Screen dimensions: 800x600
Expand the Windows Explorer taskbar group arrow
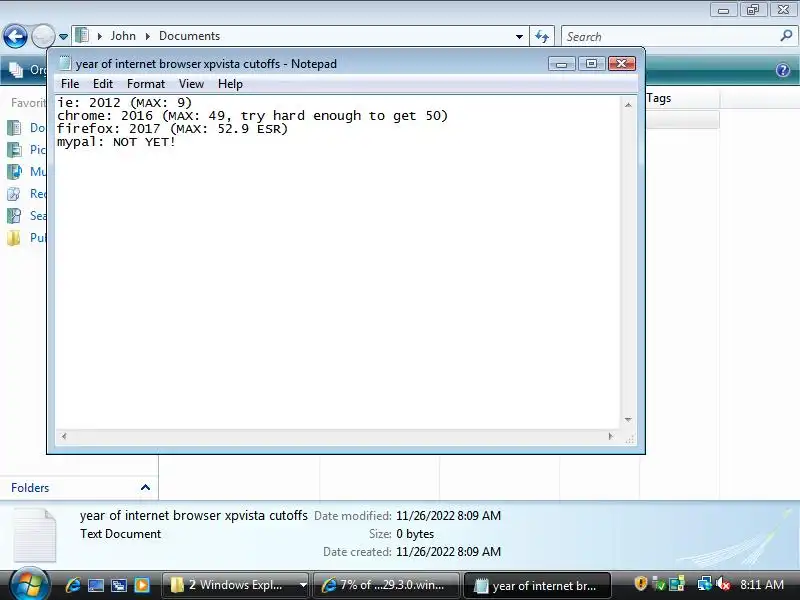tap(303, 585)
